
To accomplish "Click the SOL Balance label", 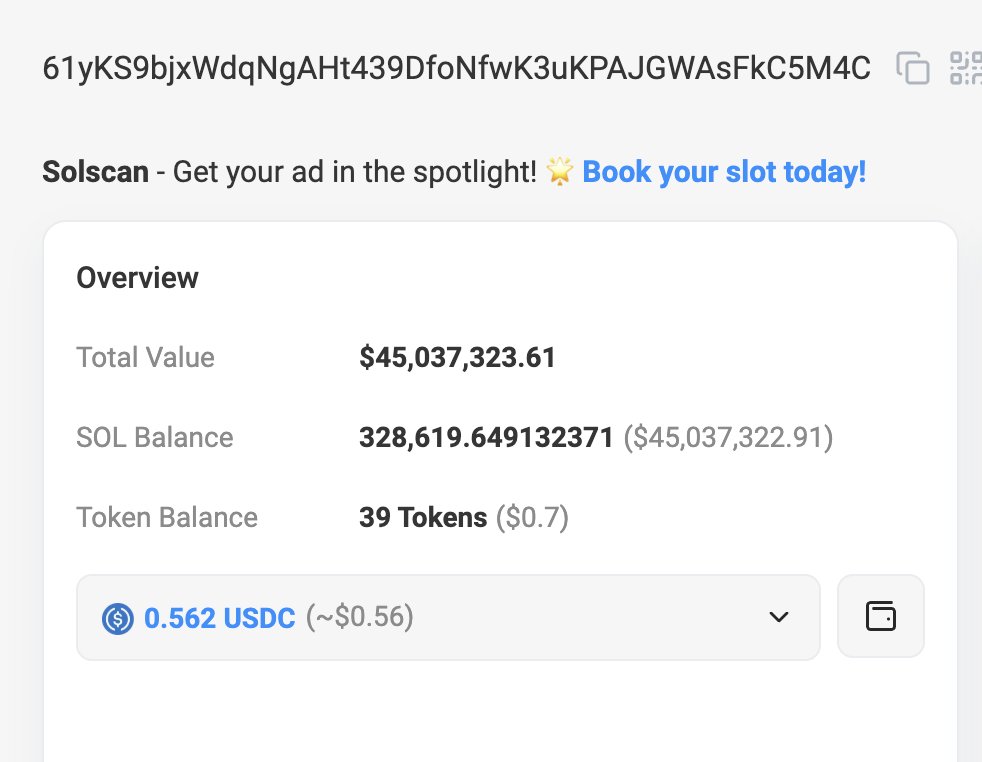I will [x=154, y=437].
